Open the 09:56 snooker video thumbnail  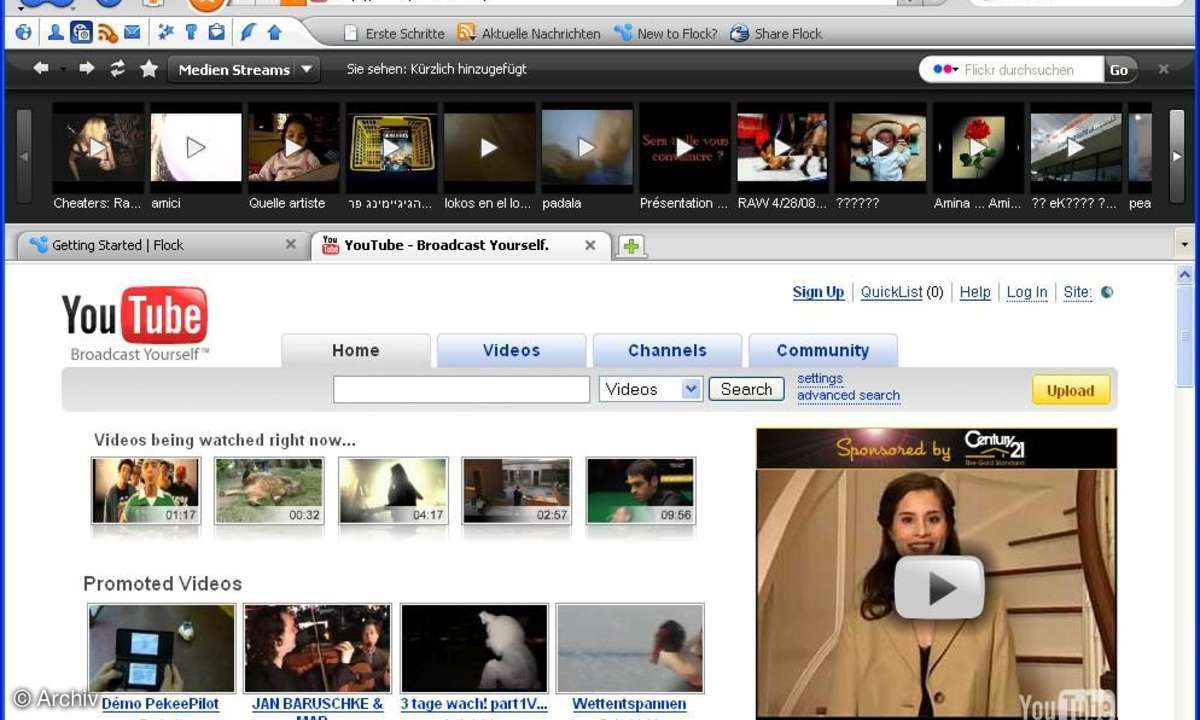pyautogui.click(x=641, y=491)
